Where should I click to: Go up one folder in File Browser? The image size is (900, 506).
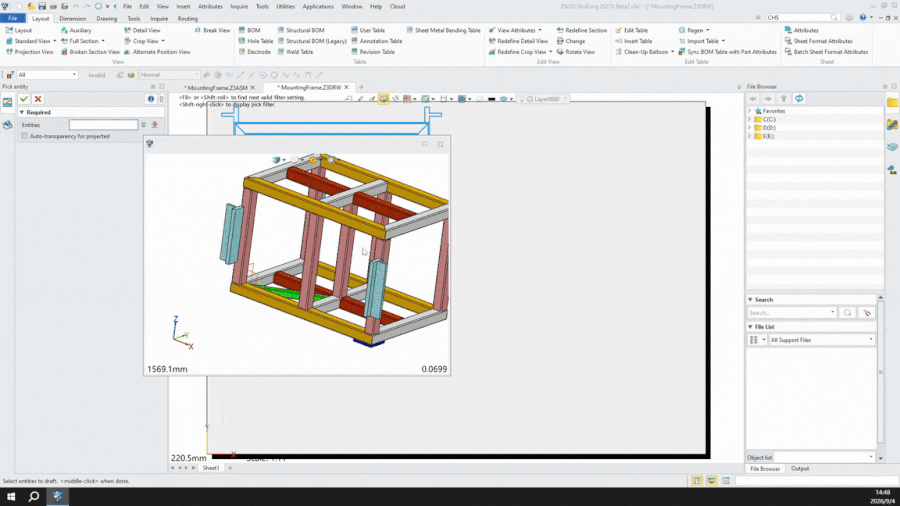click(783, 99)
